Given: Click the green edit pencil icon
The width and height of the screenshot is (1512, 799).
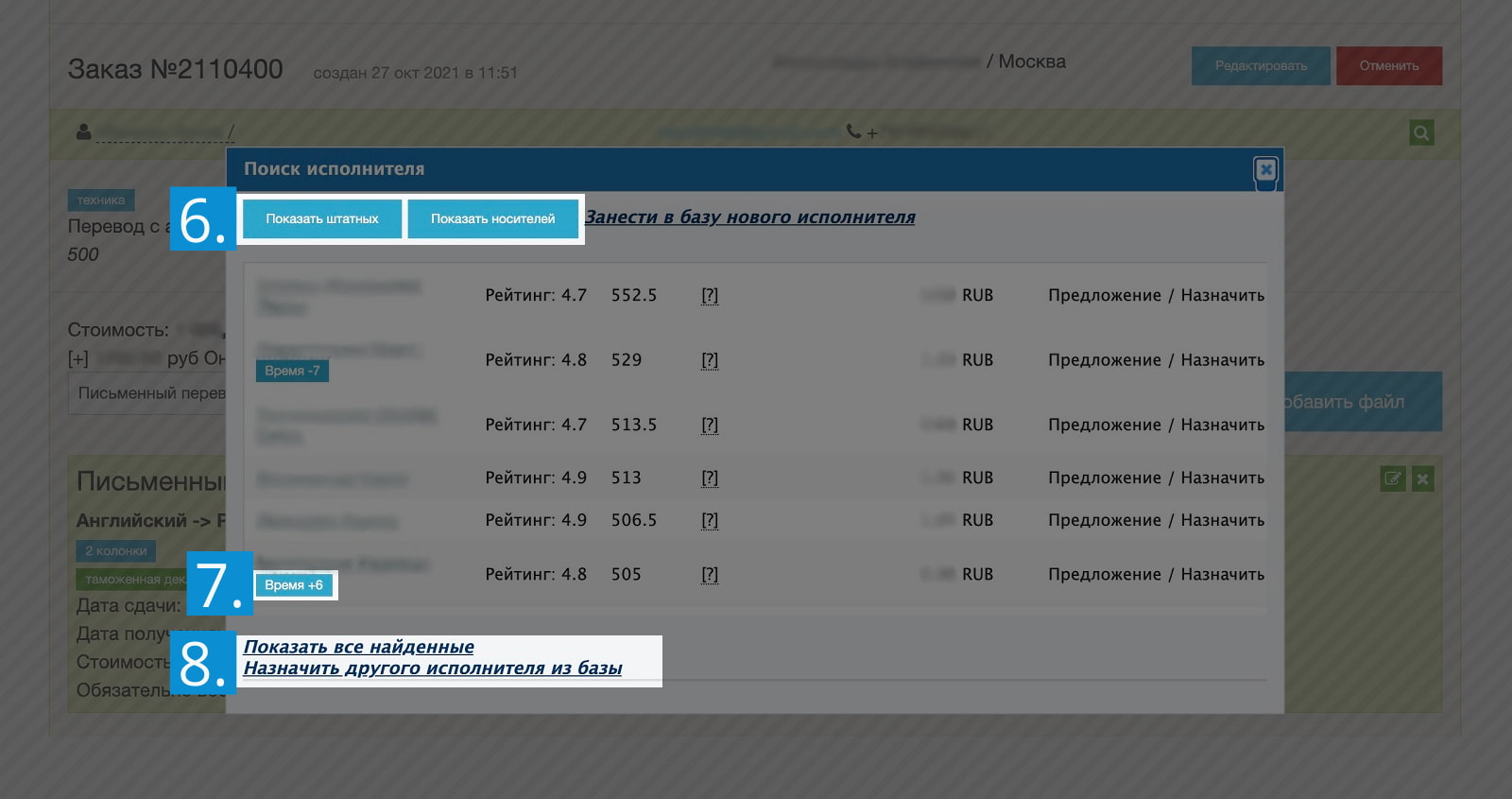Looking at the screenshot, I should tap(1393, 478).
